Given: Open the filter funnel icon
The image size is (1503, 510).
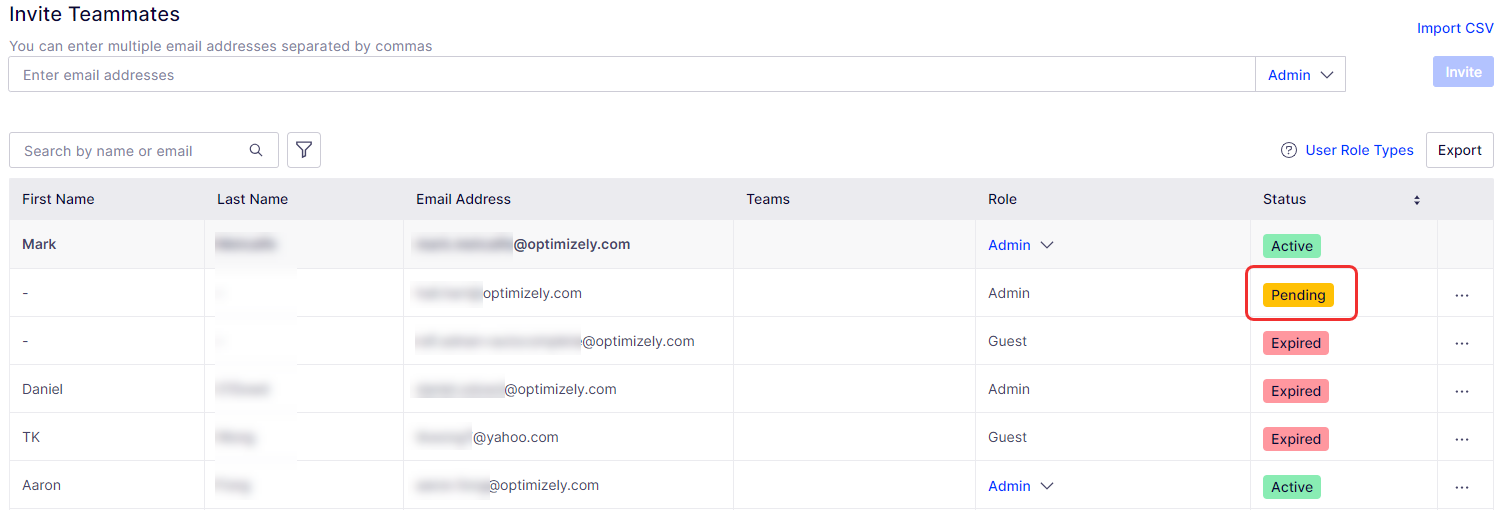Looking at the screenshot, I should (x=304, y=150).
